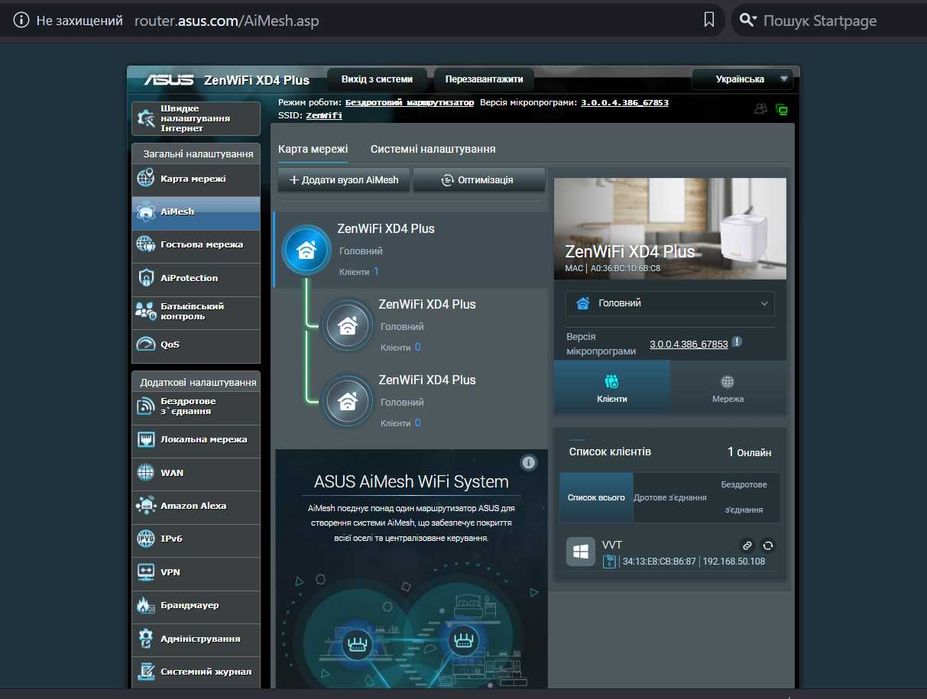Open Адміністрування settings
Viewport: 927px width, 699px height.
point(196,638)
